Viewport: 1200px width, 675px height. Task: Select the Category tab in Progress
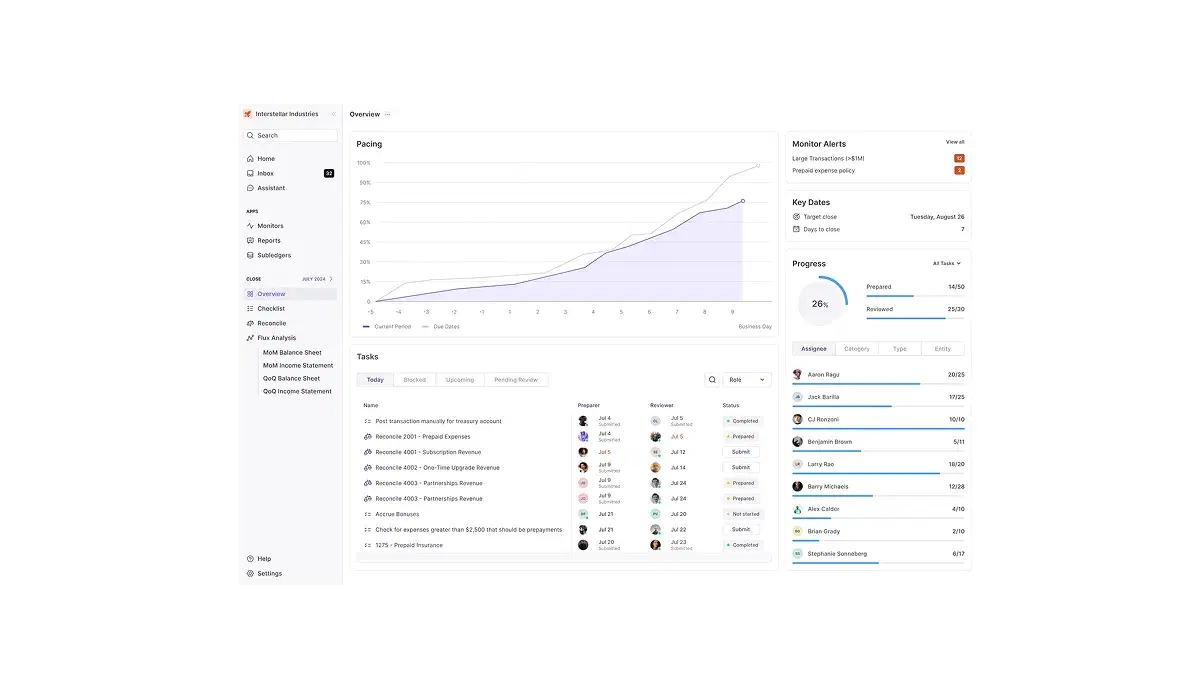click(x=857, y=349)
